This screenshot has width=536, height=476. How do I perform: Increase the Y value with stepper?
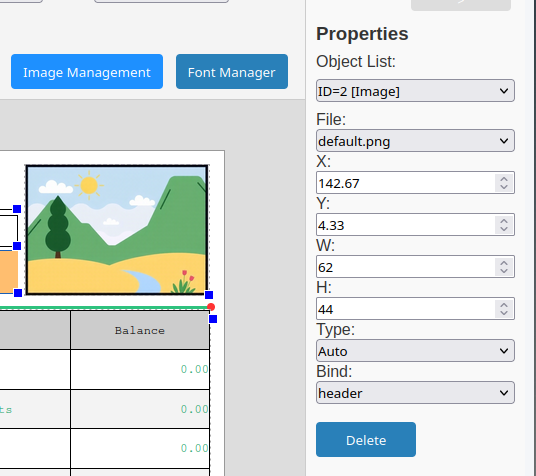pos(504,221)
